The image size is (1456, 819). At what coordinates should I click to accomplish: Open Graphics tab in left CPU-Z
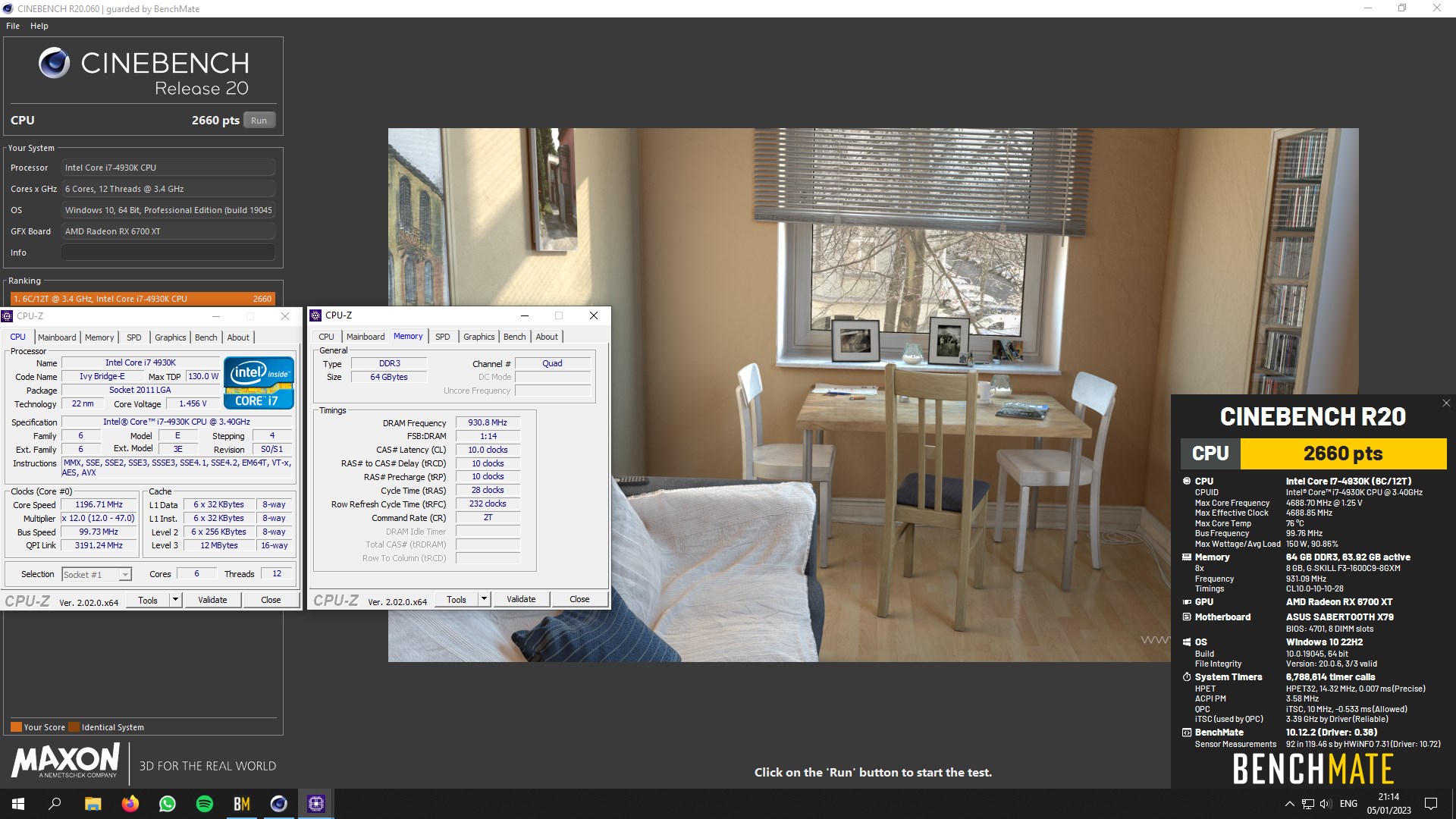click(x=170, y=337)
